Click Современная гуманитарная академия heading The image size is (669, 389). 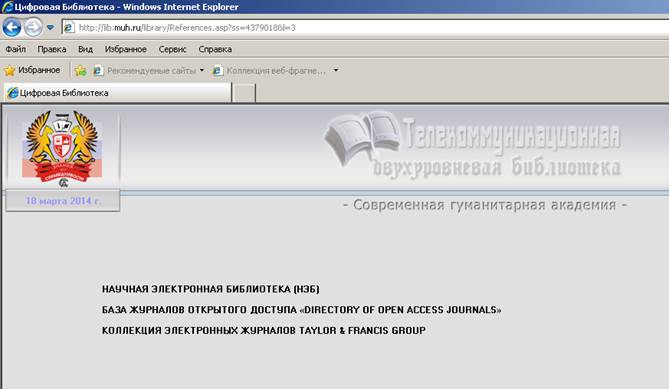(x=485, y=205)
